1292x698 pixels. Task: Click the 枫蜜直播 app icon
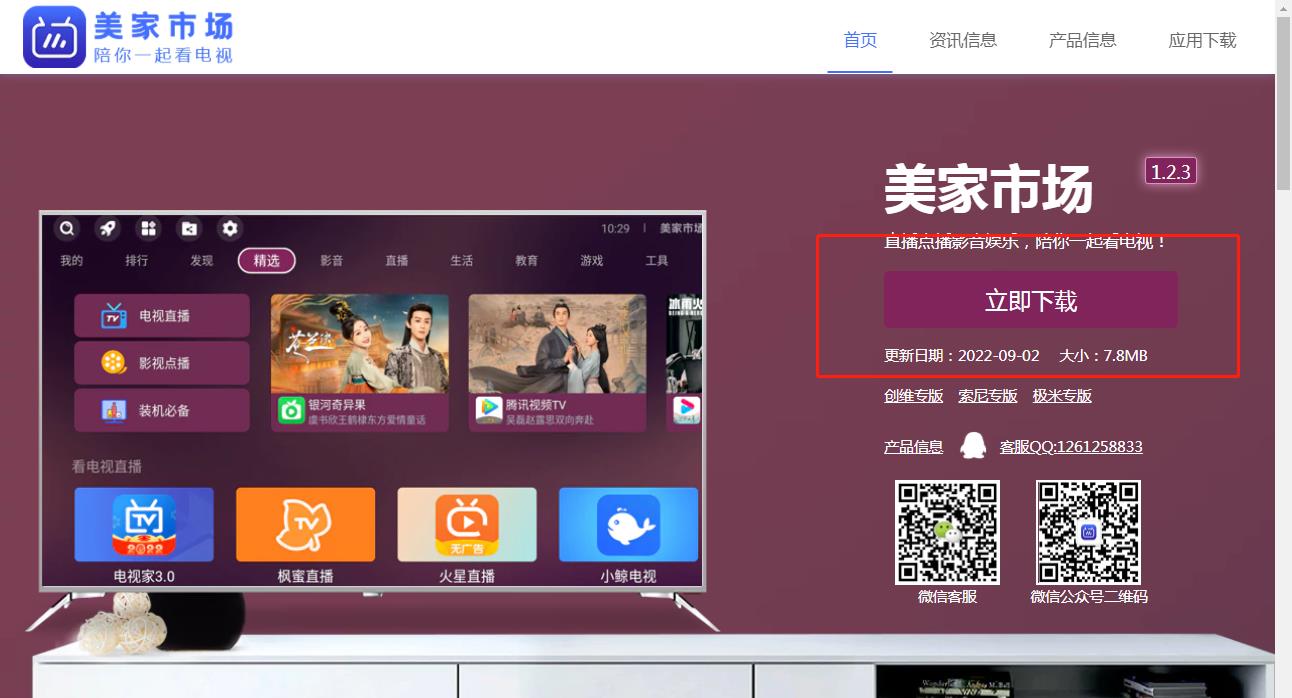(x=305, y=525)
